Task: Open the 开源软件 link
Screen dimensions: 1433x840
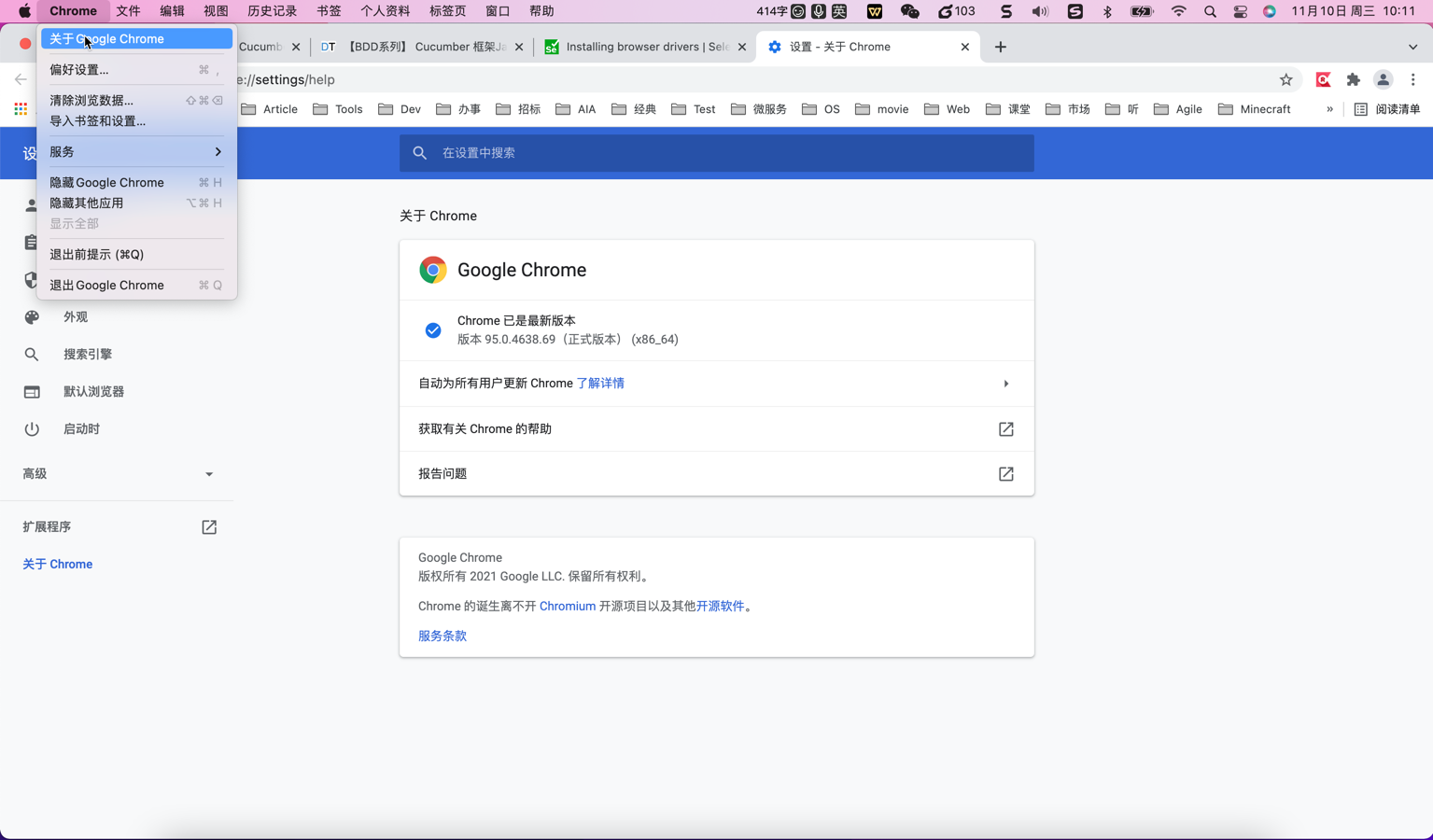Action: point(720,607)
